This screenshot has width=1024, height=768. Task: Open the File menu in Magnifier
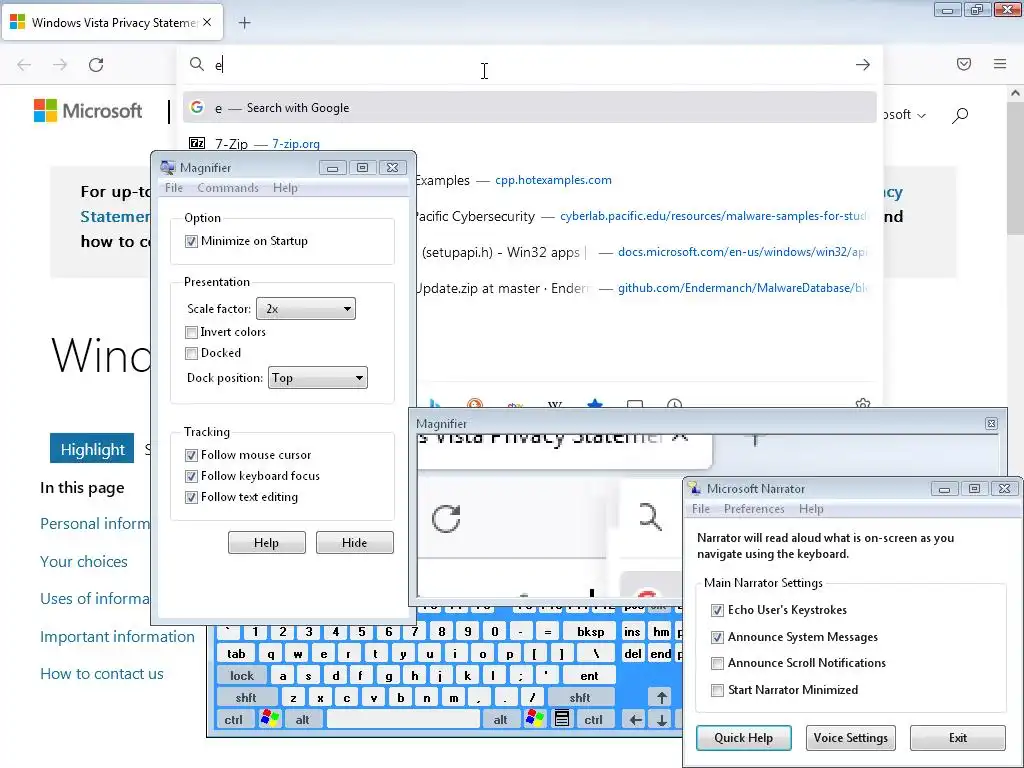click(x=174, y=188)
